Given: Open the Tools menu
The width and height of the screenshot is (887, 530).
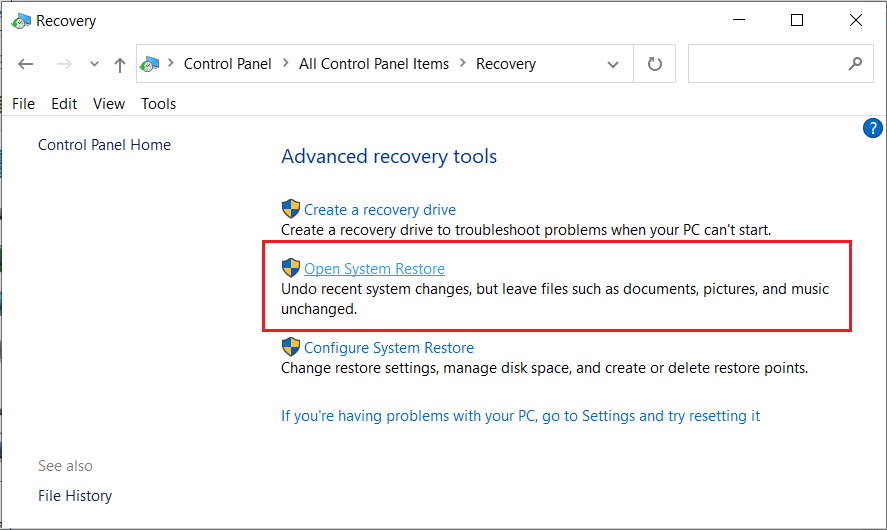Looking at the screenshot, I should tap(158, 103).
